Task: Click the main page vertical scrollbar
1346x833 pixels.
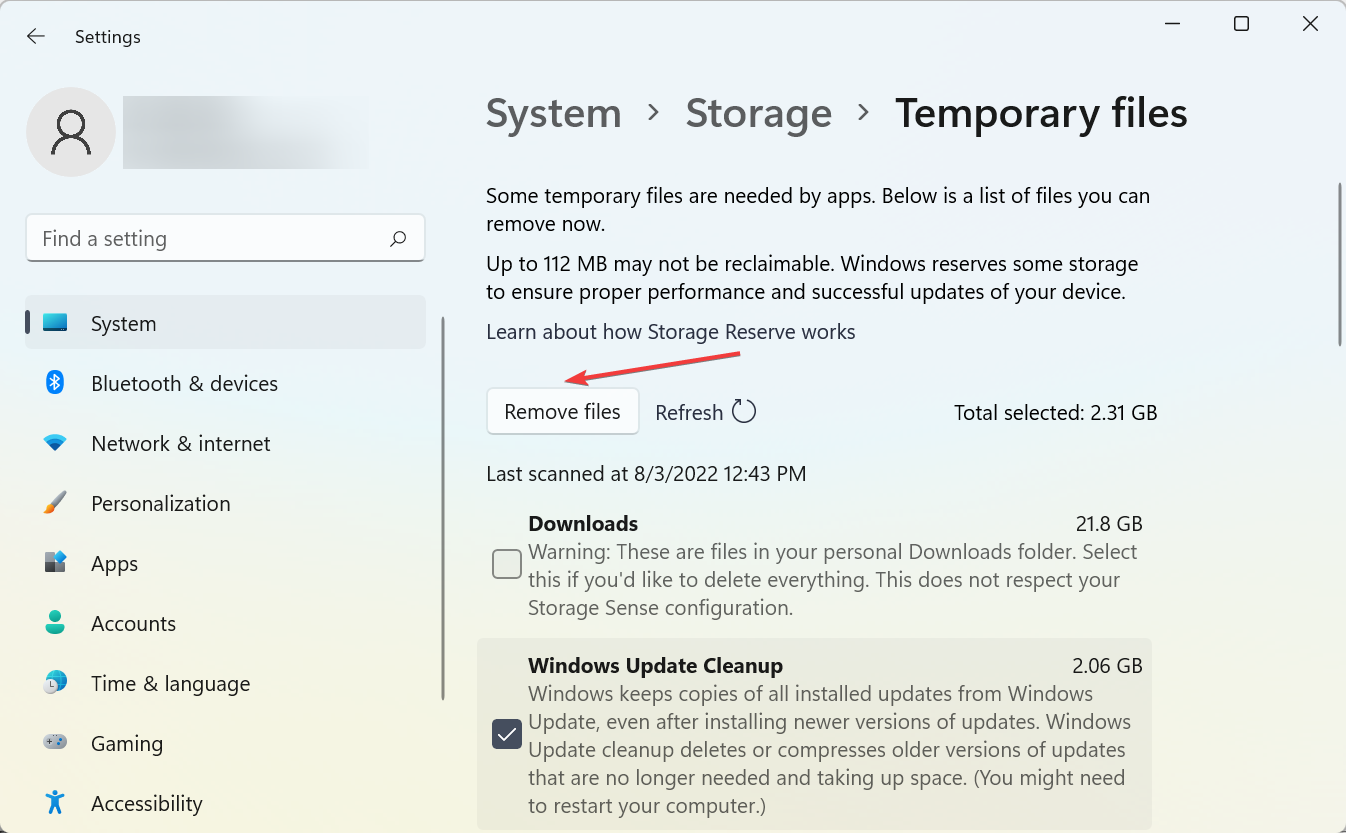Action: pyautogui.click(x=1339, y=265)
